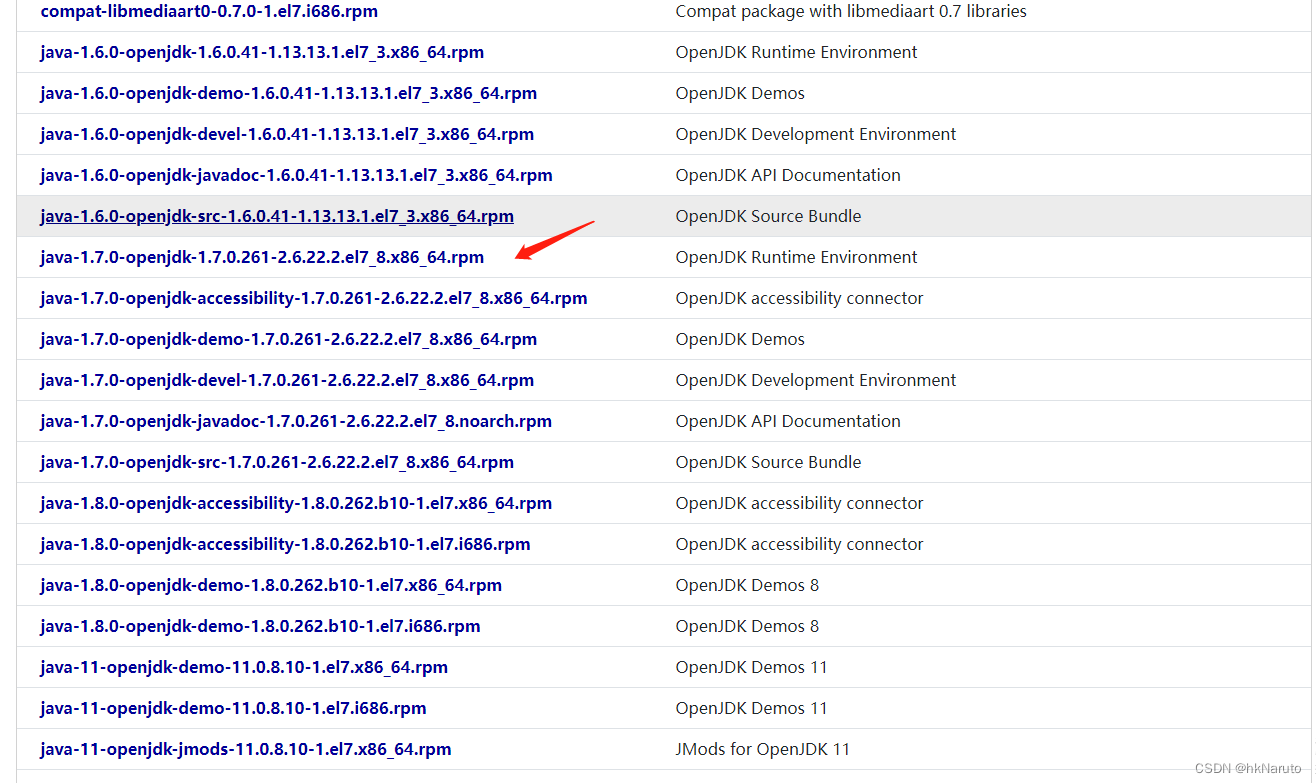The image size is (1316, 783).
Task: Select 'OpenJDK Development Environment' in java-1.6.0-devel row
Action: (816, 134)
